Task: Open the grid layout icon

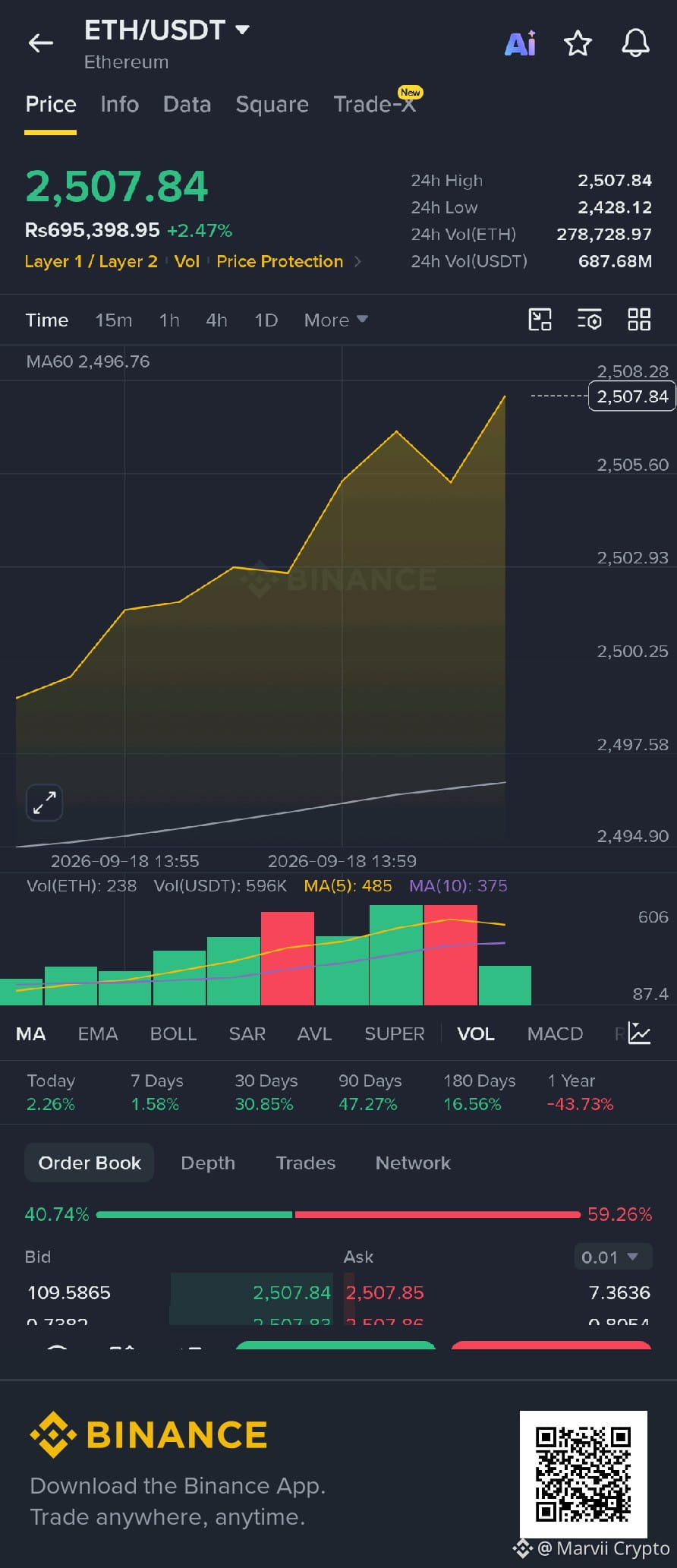Action: click(639, 320)
